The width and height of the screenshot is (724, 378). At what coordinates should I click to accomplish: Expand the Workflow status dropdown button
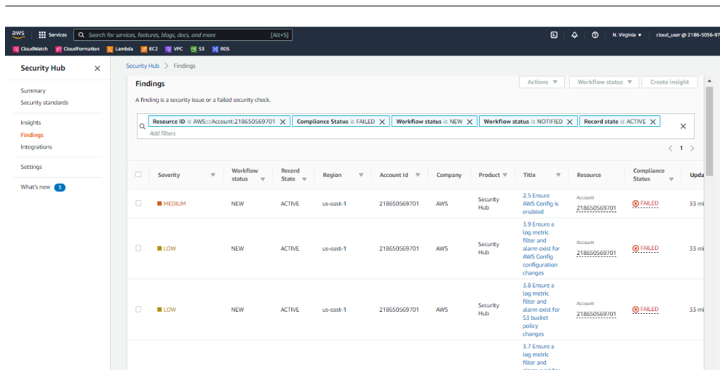(604, 82)
